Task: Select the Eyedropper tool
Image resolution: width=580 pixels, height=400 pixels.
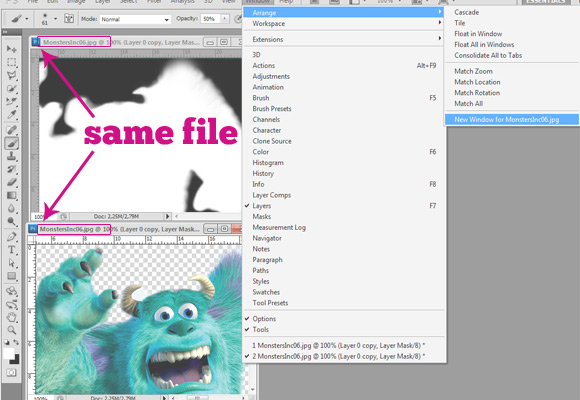Action: 11,115
